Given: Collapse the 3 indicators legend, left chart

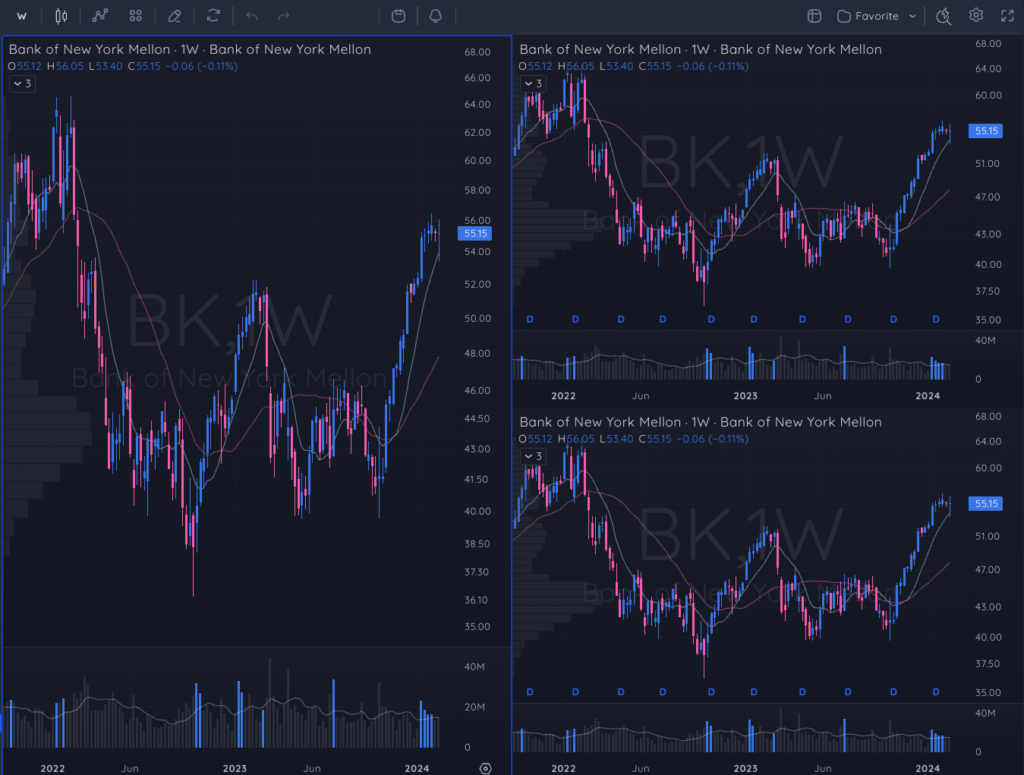Looking at the screenshot, I should tap(22, 84).
